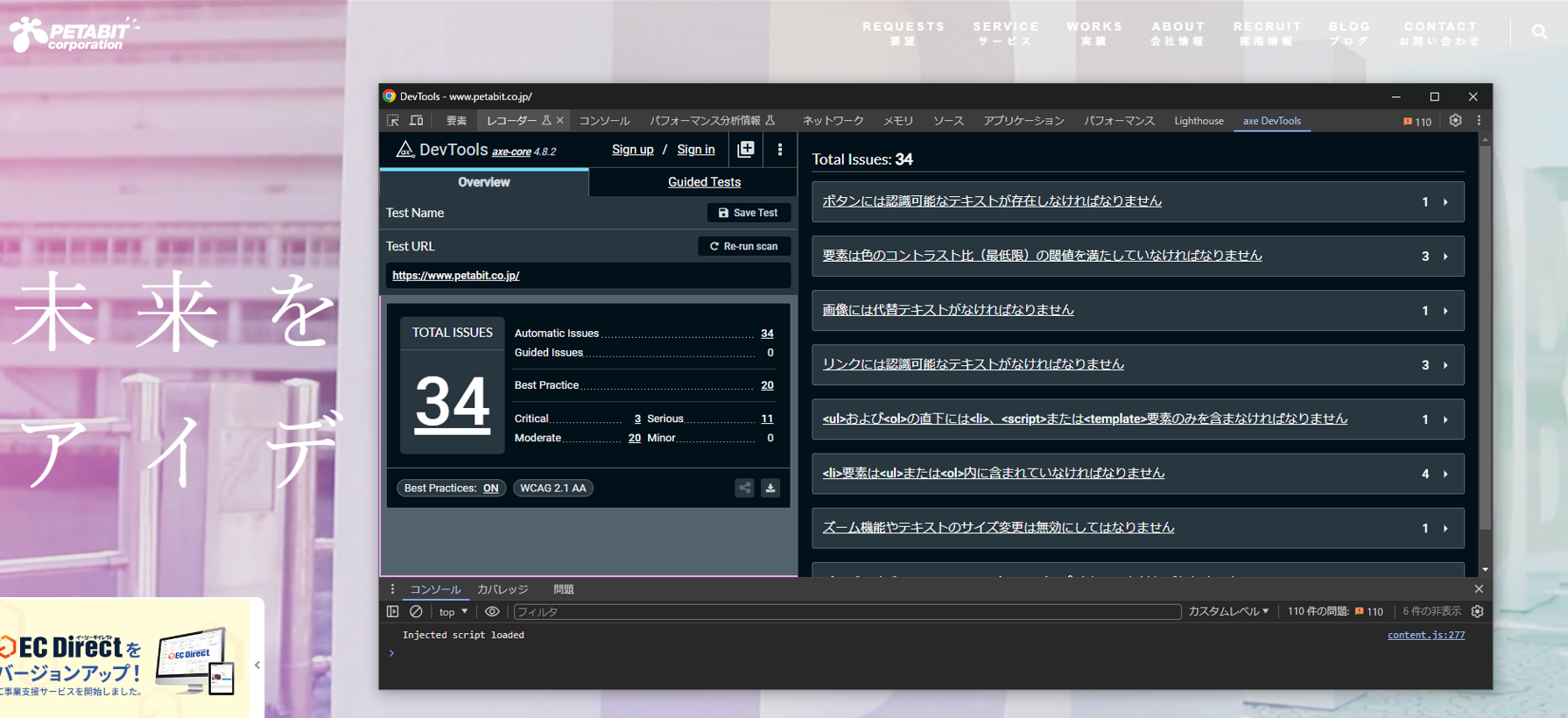Viewport: 1568px width, 718px height.
Task: Expand the ズーム機能やテキストのサイズ変更 issue row arrow
Action: [x=1445, y=529]
